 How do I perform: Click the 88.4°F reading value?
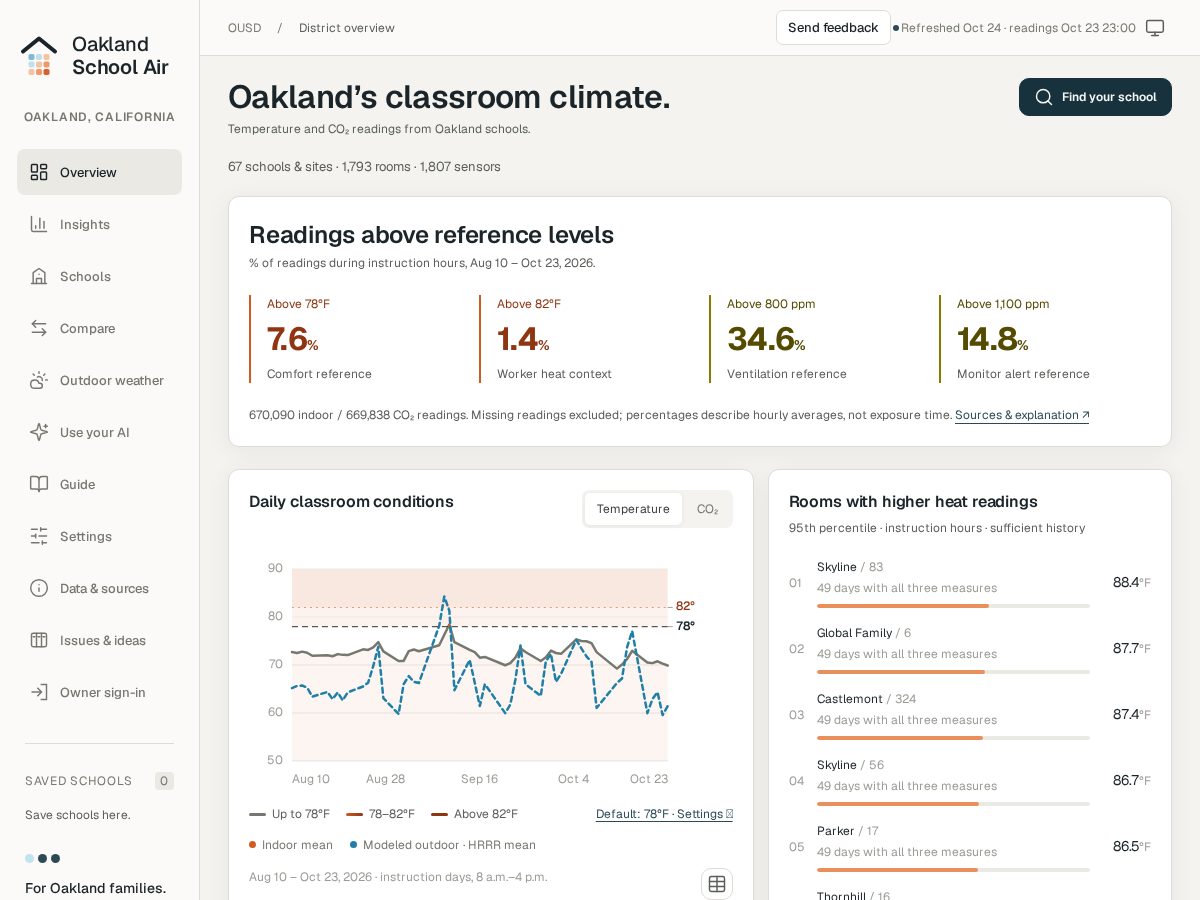(x=1131, y=582)
